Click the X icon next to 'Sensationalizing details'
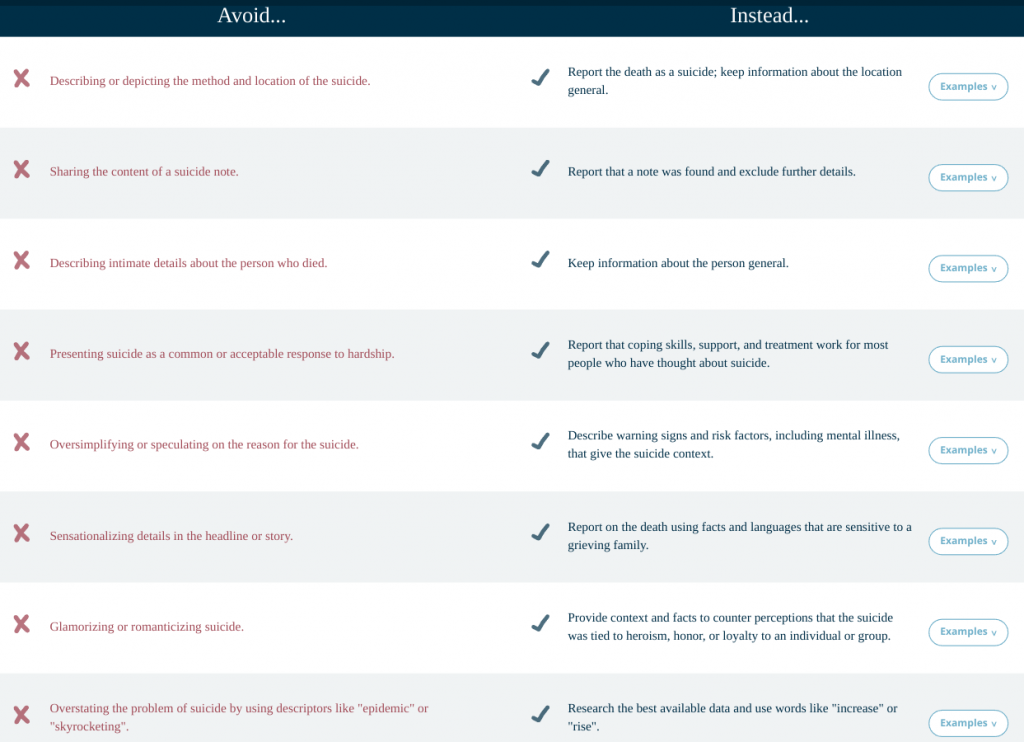 tap(21, 534)
